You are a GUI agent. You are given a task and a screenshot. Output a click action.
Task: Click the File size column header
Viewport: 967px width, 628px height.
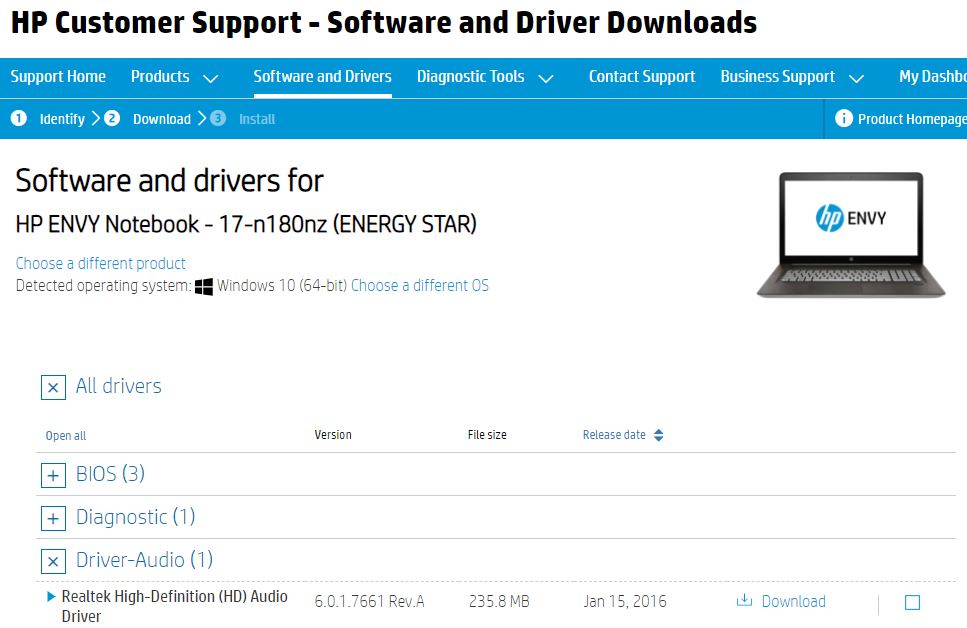tap(487, 435)
